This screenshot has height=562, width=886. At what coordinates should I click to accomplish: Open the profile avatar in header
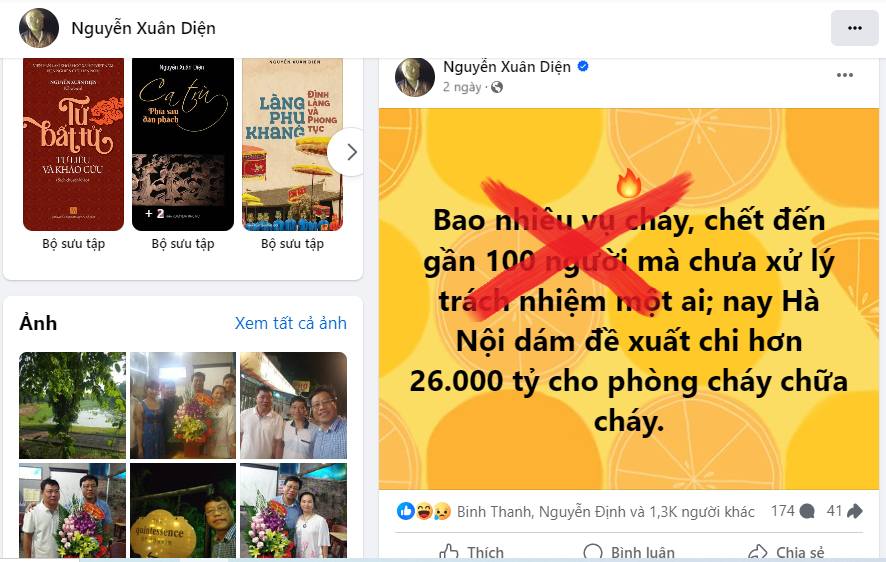tap(39, 28)
